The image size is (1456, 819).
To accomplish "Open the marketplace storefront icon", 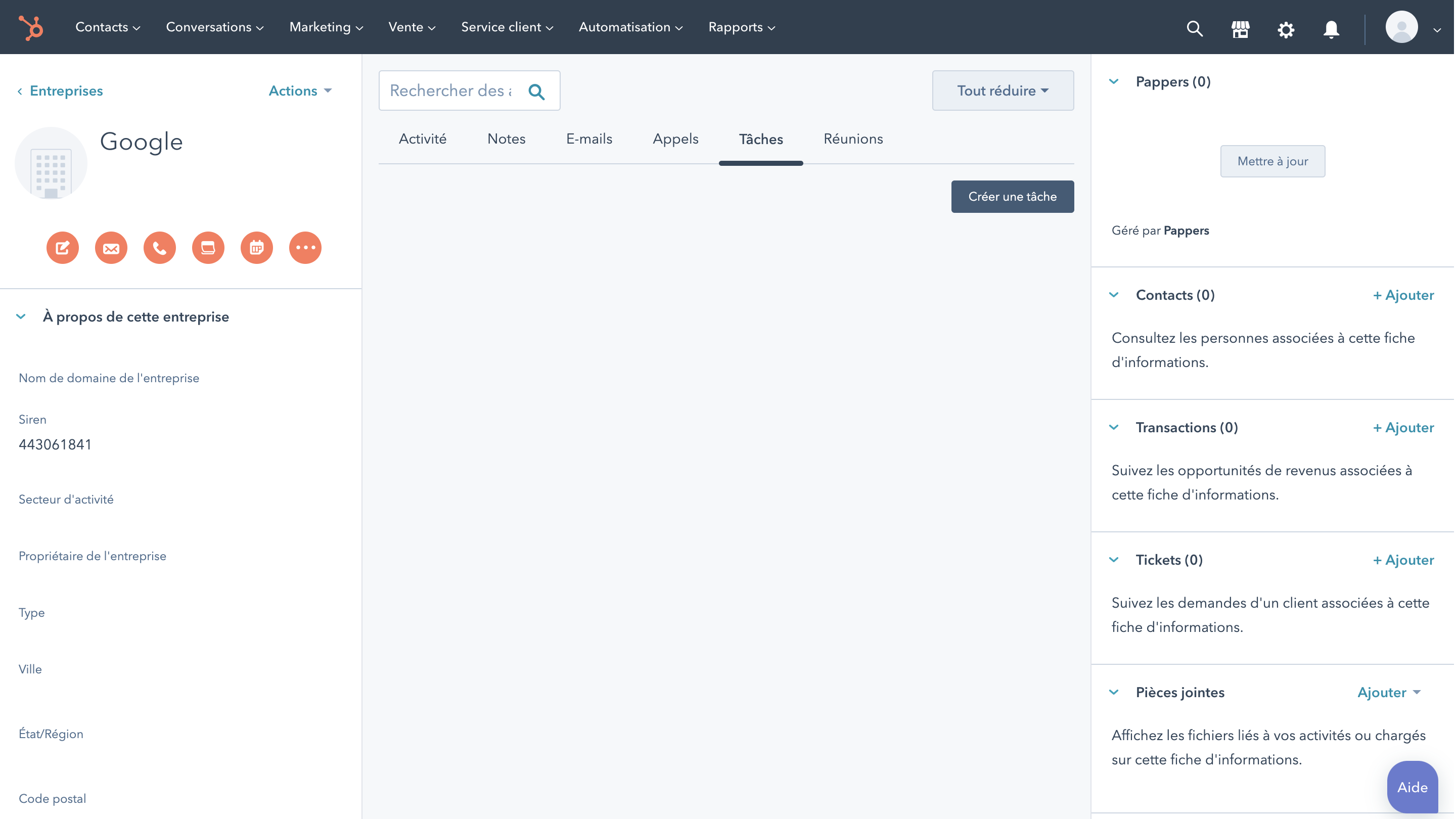I will click(1240, 28).
